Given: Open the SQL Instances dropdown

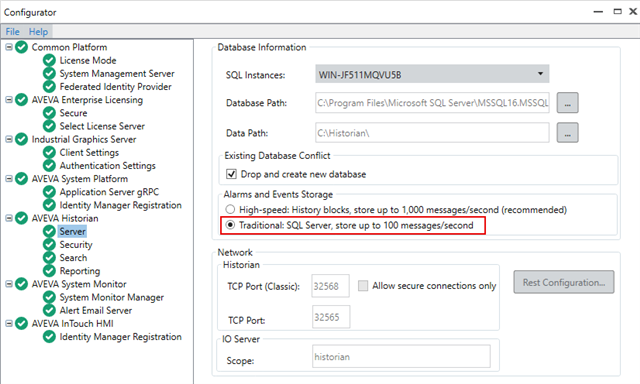Looking at the screenshot, I should [x=432, y=74].
